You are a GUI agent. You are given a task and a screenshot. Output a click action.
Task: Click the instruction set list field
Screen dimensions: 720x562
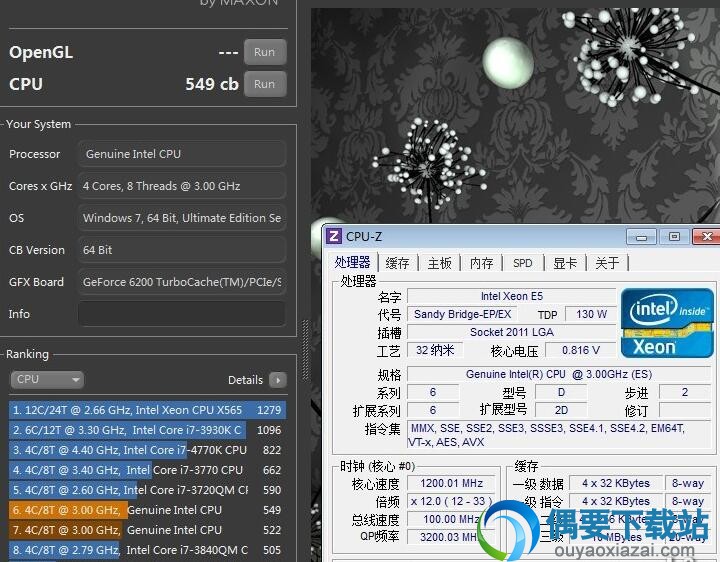coord(559,435)
